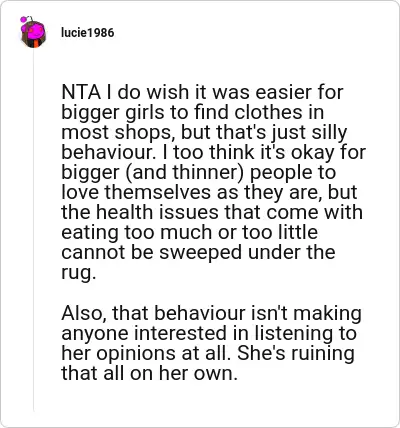Viewport: 400px width, 428px height.
Task: Click the word "shops," in the comment
Action: pyautogui.click(x=145, y=133)
